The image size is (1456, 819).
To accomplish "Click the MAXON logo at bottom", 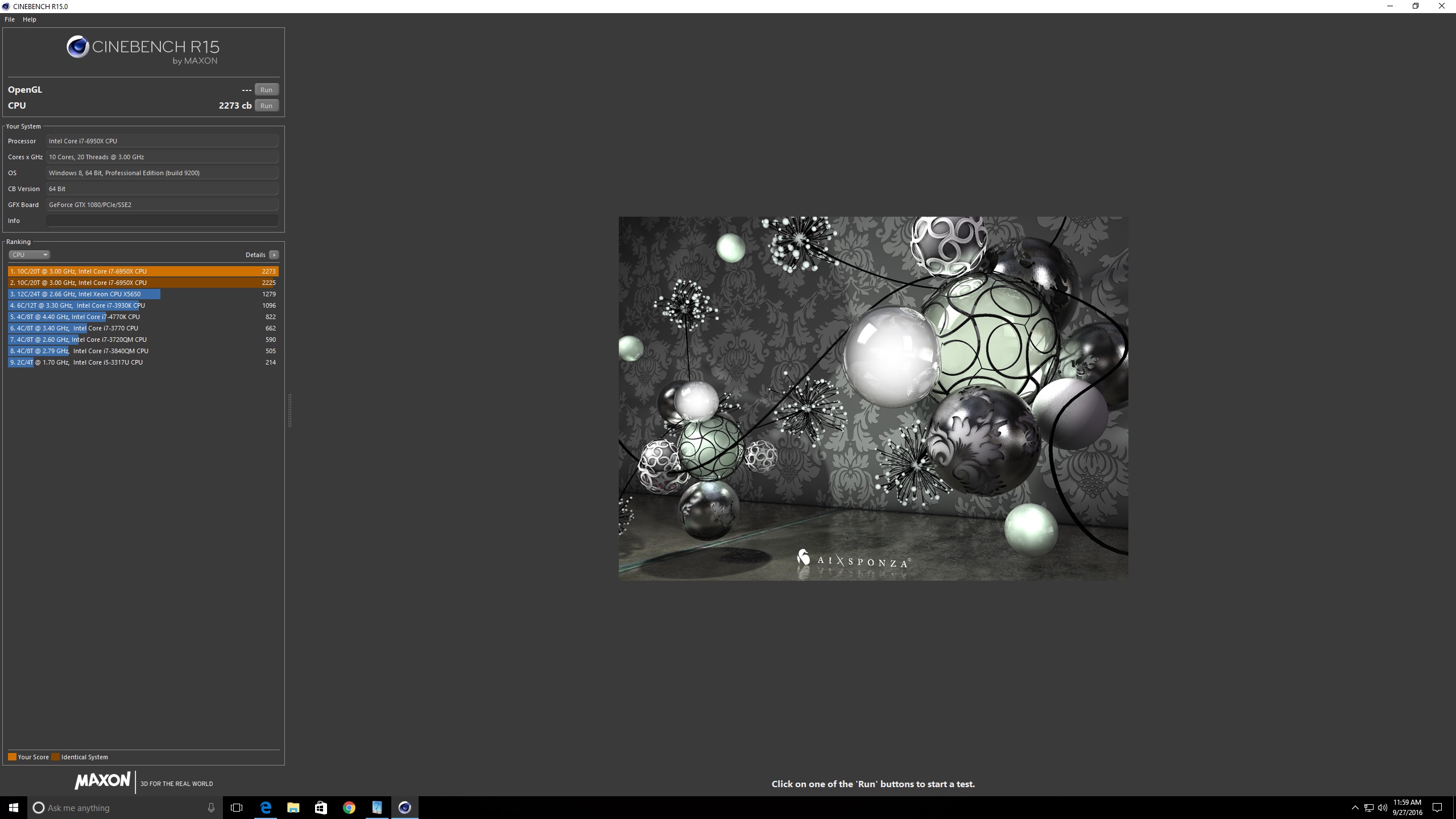I will (x=103, y=781).
